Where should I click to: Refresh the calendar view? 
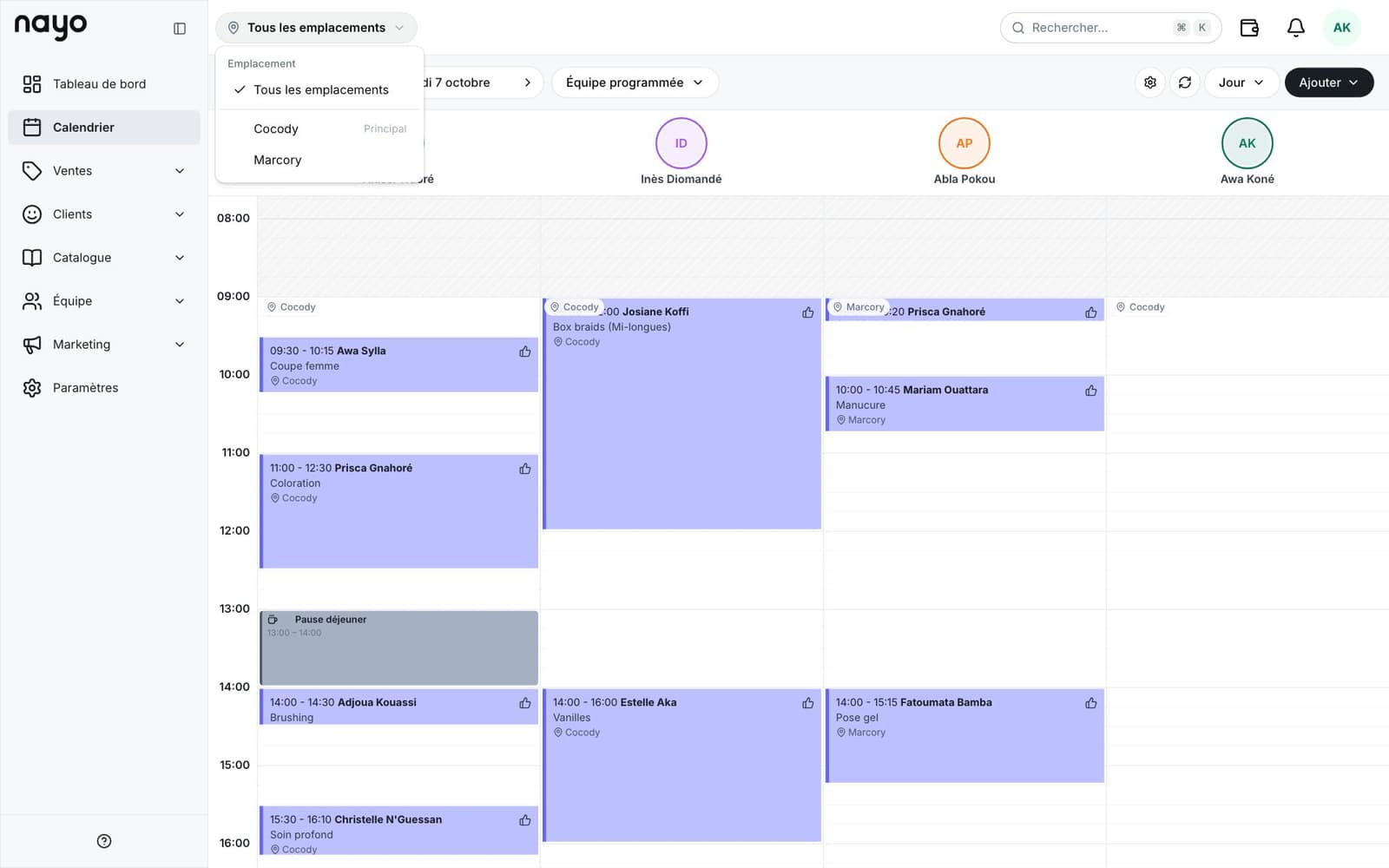pyautogui.click(x=1185, y=82)
